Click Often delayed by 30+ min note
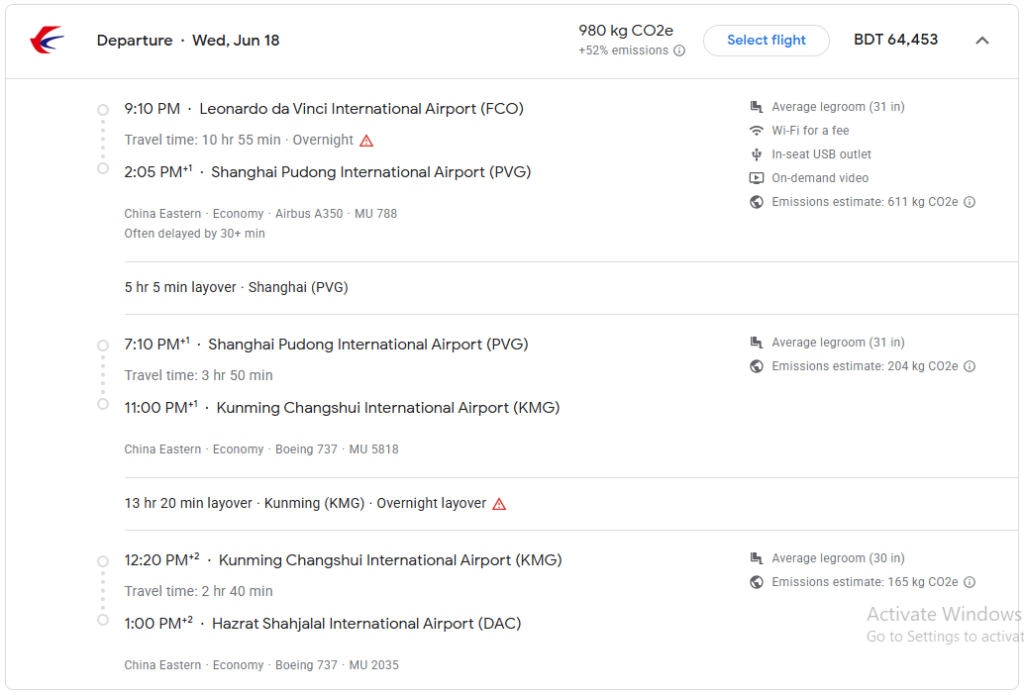 (195, 234)
